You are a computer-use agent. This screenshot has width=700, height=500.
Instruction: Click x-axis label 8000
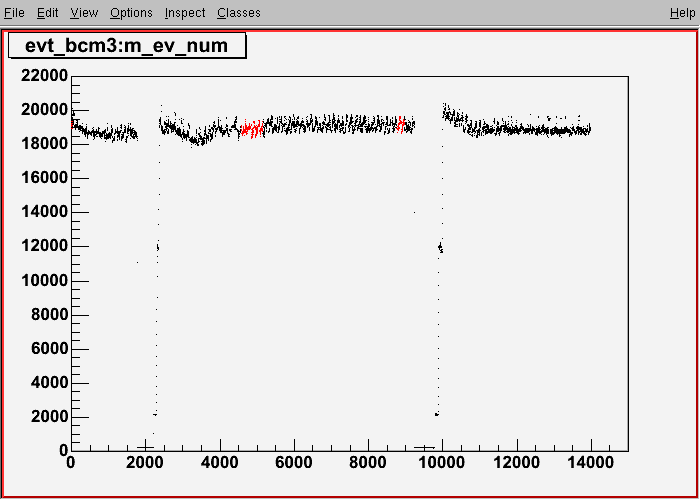tap(368, 463)
